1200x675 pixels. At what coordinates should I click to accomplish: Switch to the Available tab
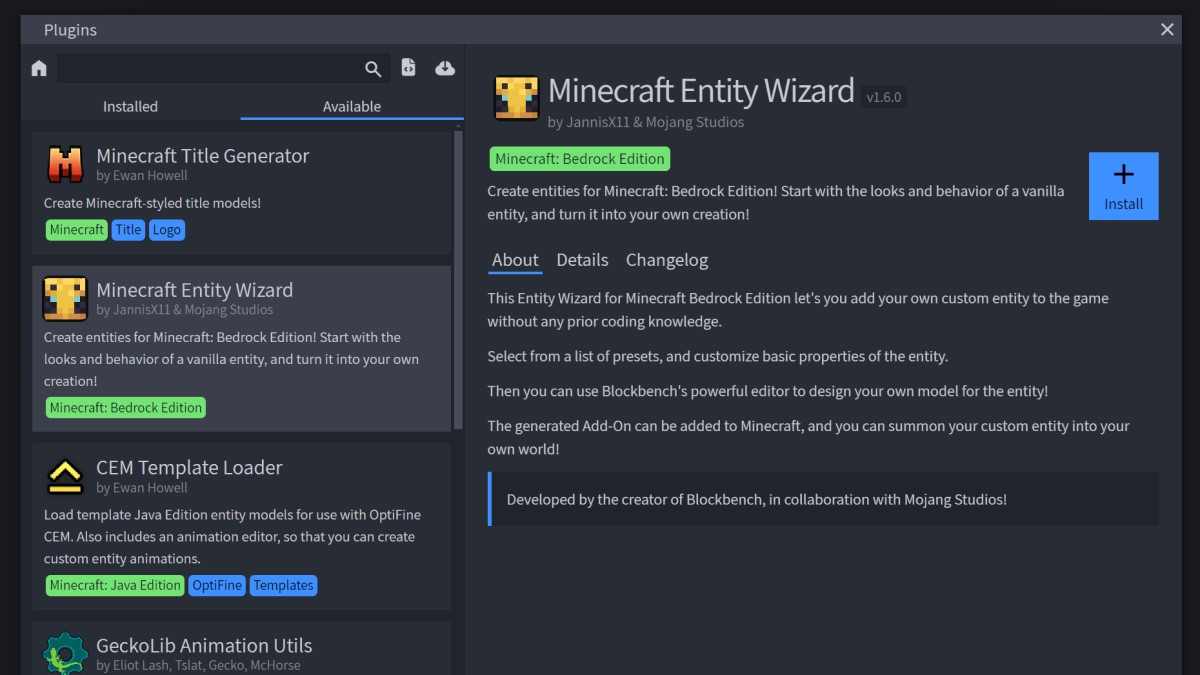click(x=352, y=106)
